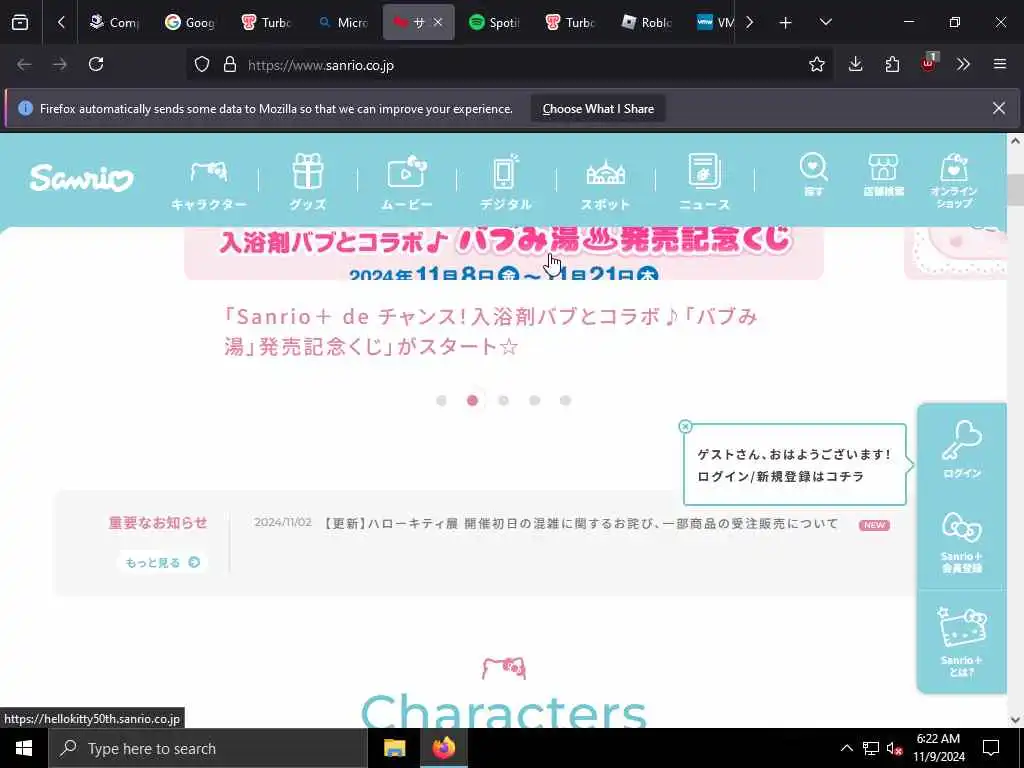Open the キャラクター characters menu icon

pyautogui.click(x=209, y=183)
